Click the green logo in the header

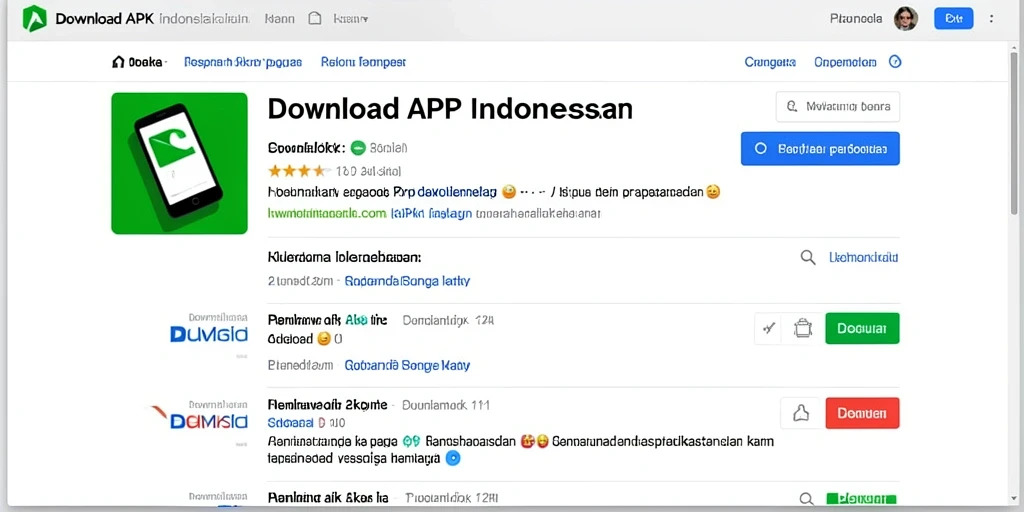click(35, 18)
